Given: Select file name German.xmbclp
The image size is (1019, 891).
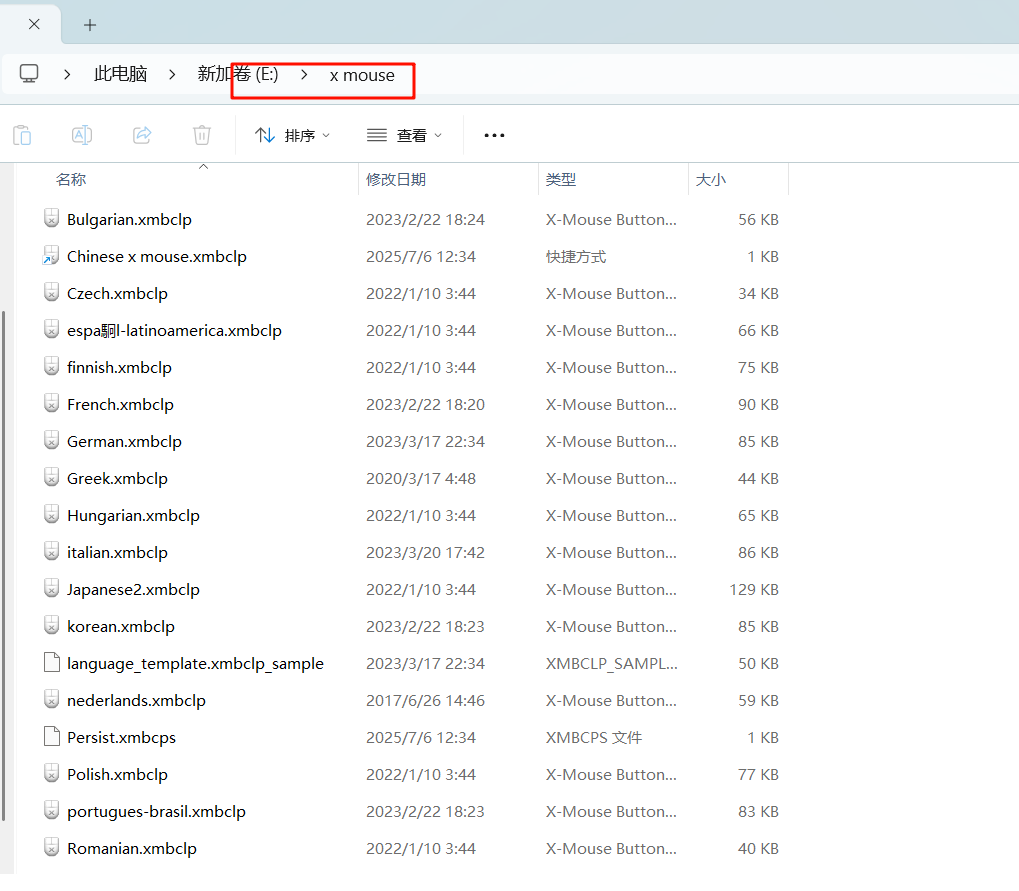Looking at the screenshot, I should click(124, 442).
